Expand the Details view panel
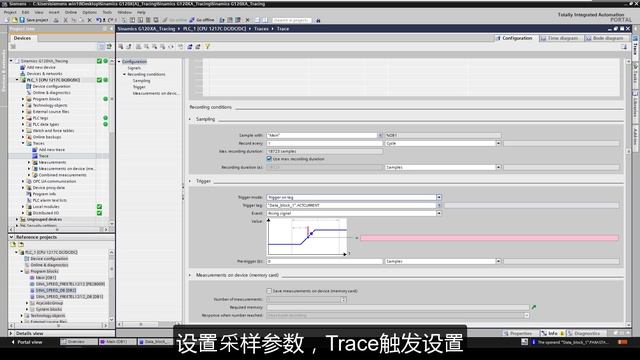The image size is (640, 360). coord(11,333)
